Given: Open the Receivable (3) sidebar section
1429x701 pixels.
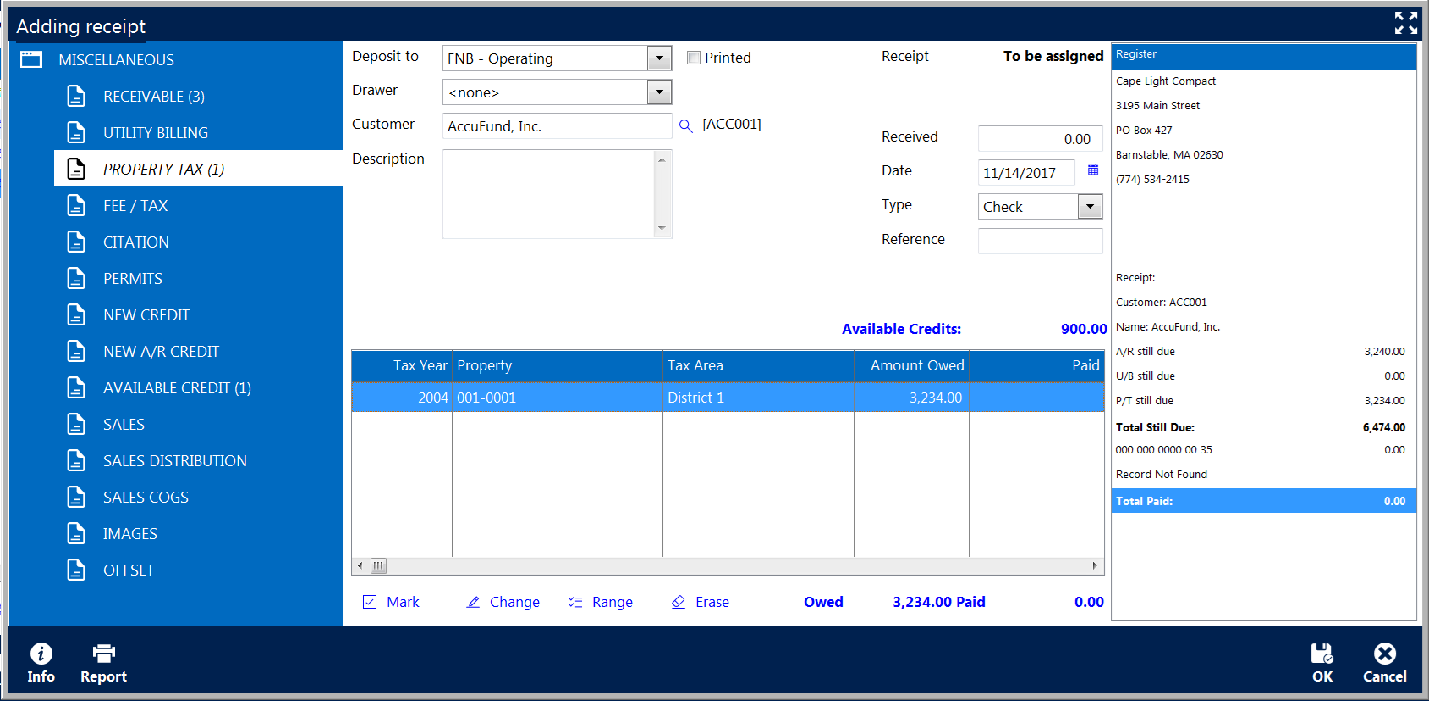Looking at the screenshot, I should pyautogui.click(x=153, y=97).
